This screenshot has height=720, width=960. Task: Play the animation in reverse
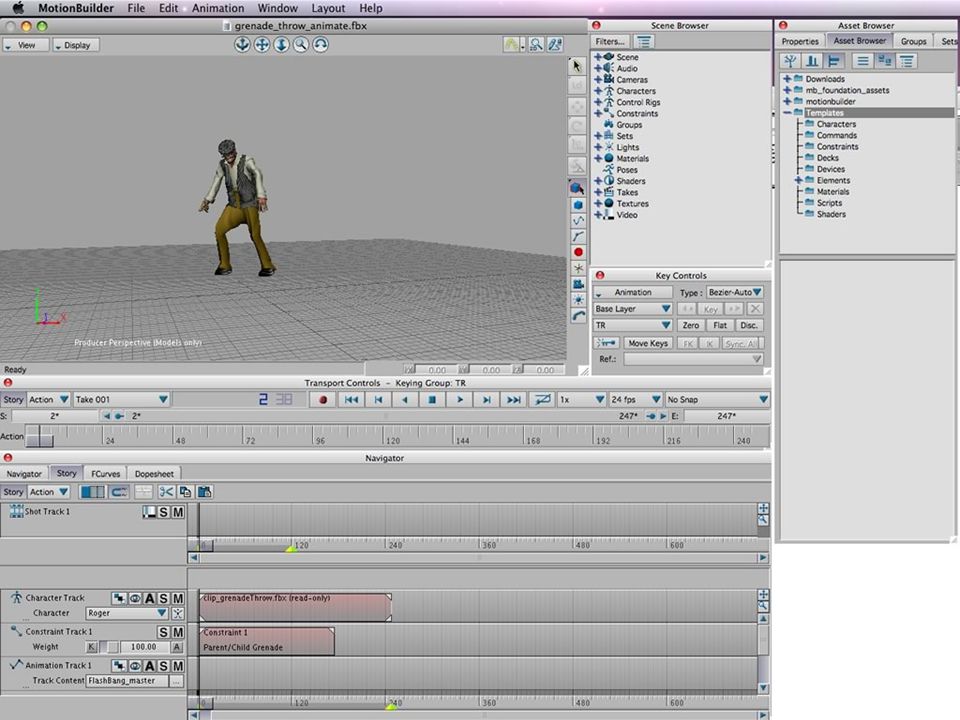[405, 400]
